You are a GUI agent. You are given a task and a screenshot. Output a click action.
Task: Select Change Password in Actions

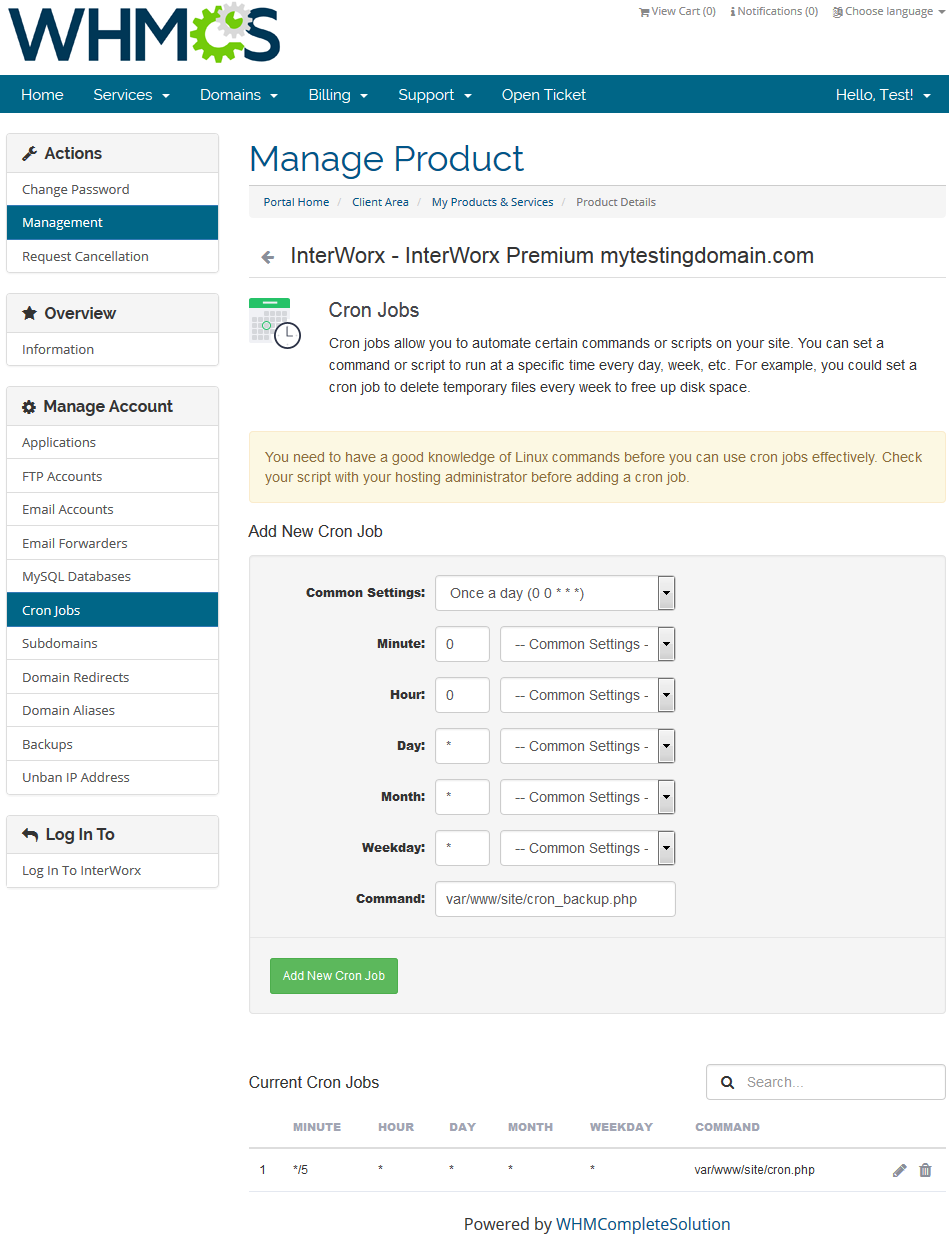click(112, 189)
